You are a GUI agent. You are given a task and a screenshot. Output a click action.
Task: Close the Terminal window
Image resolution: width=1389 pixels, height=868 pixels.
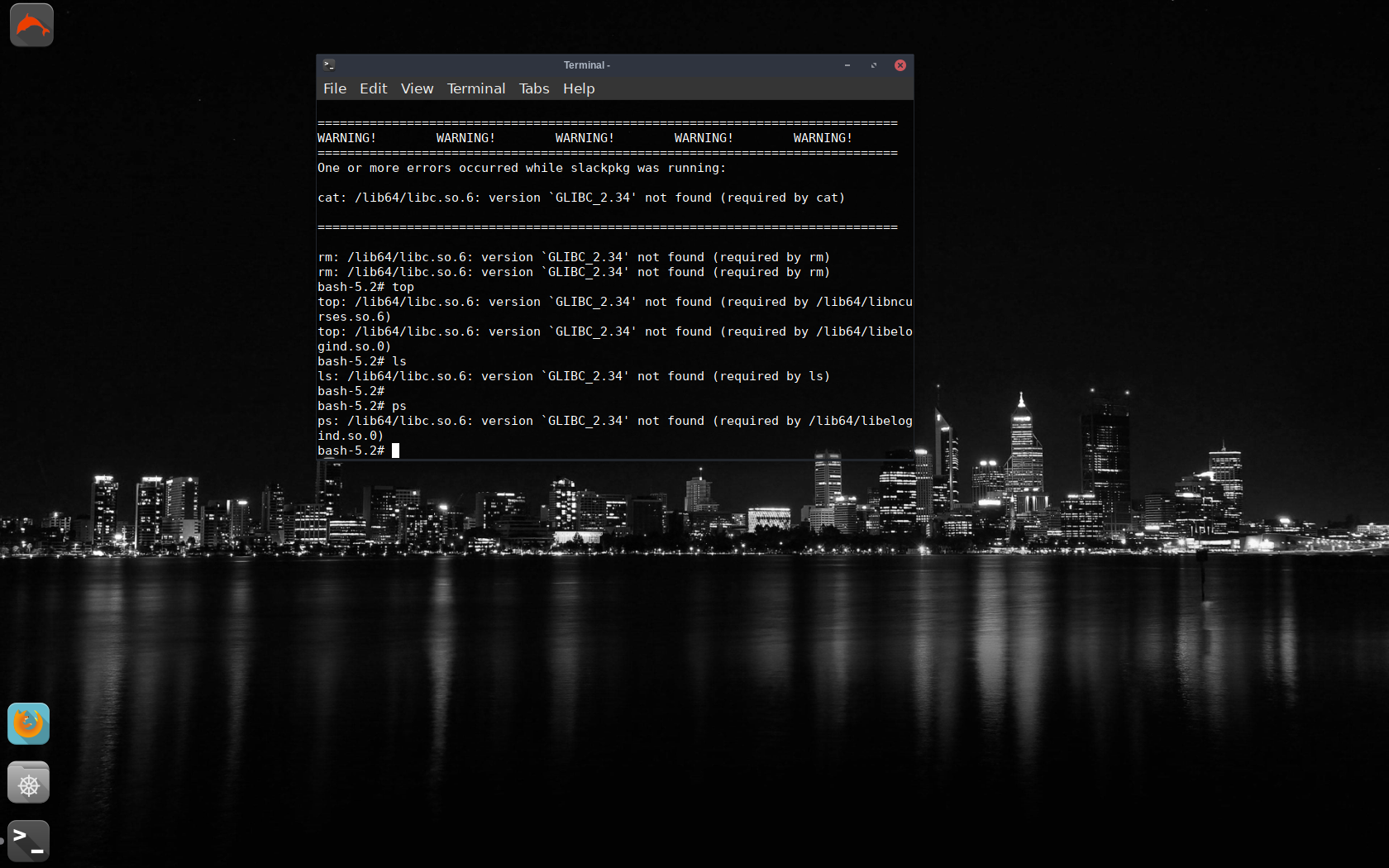click(x=900, y=65)
